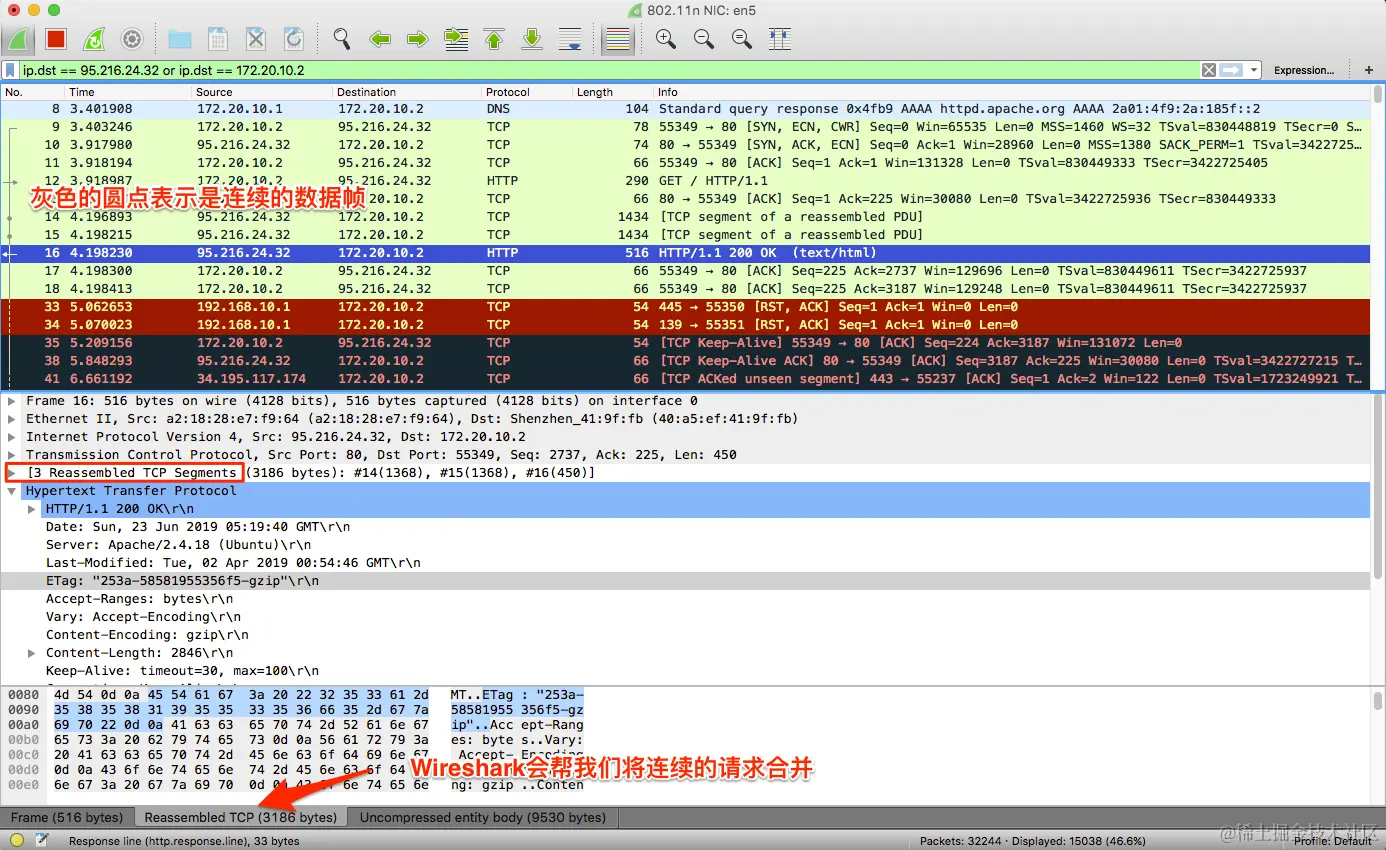Screen dimensions: 1386x850
Task: Switch to Reassembled TCP (3186 bytes) tab
Action: 240,817
